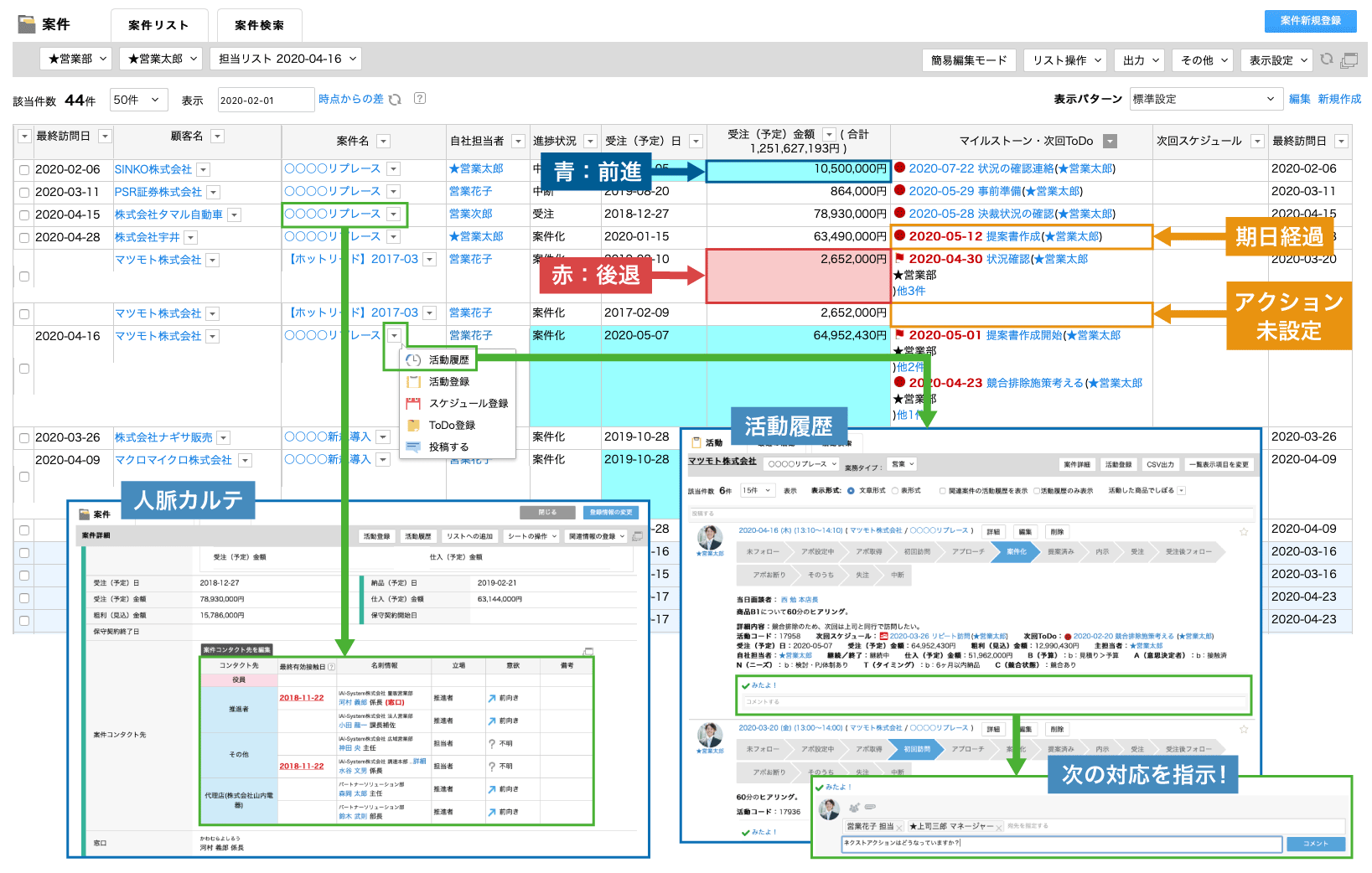The image size is (1372, 873).
Task: Click the 活動登録 notepad icon in menu
Action: [413, 381]
